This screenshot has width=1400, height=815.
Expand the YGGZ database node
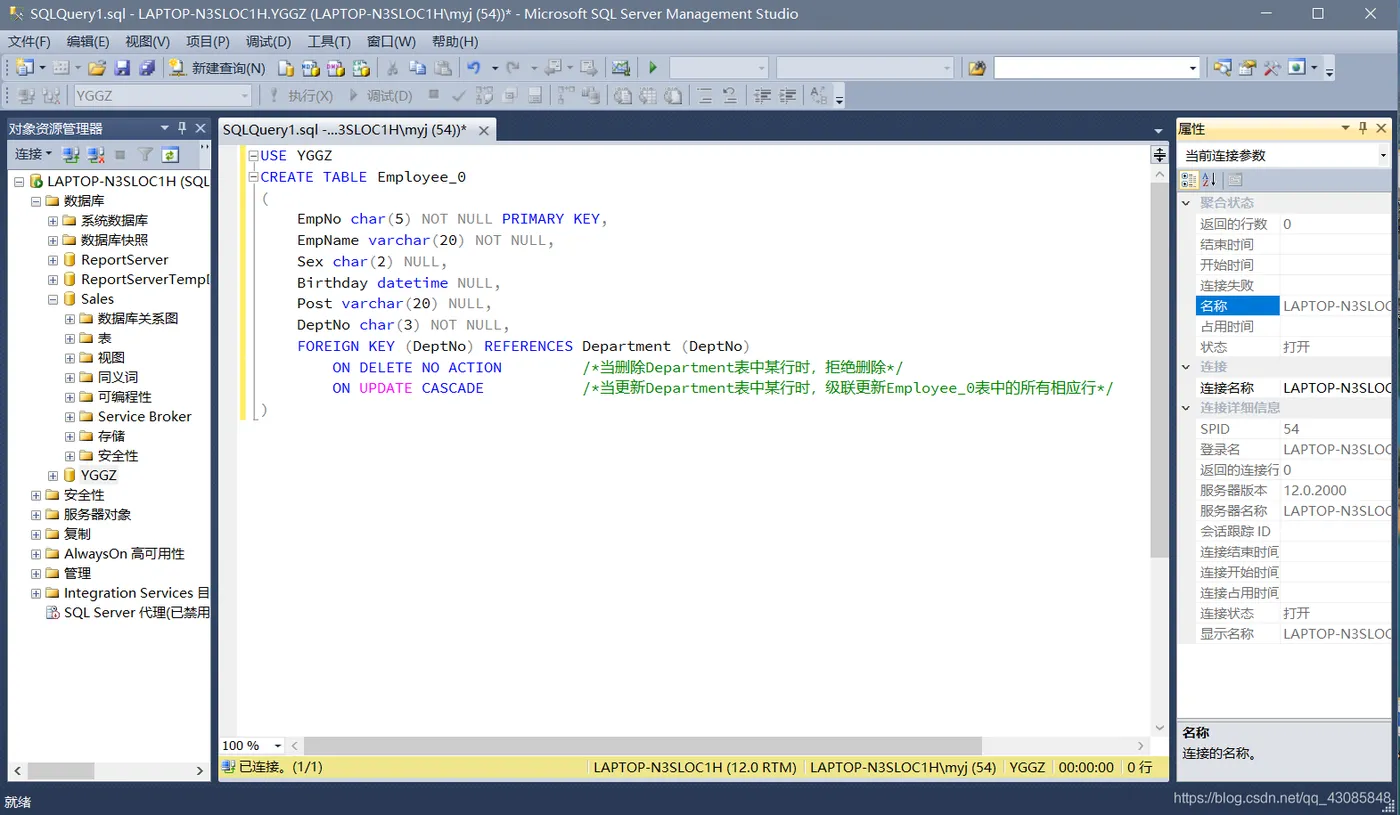click(x=54, y=475)
